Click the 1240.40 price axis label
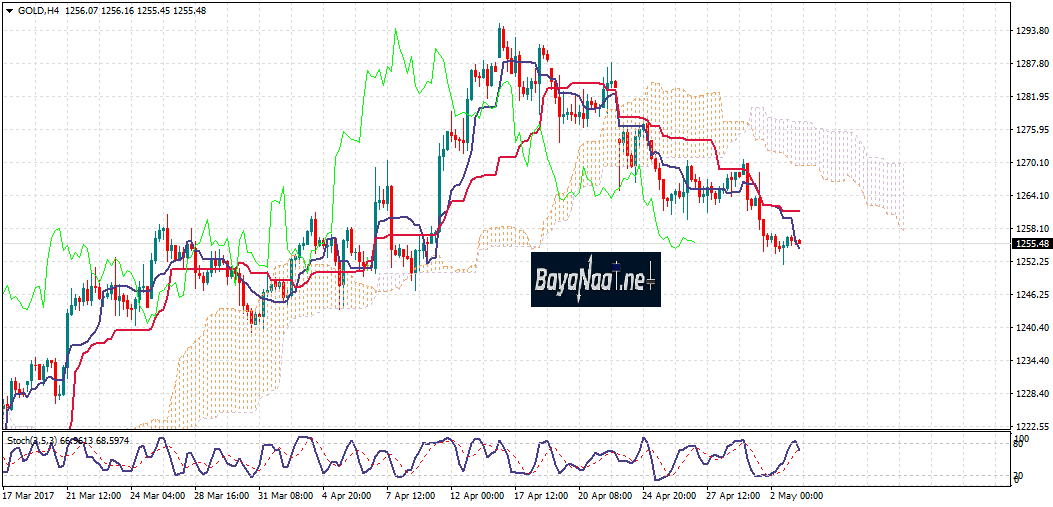 click(x=1030, y=327)
